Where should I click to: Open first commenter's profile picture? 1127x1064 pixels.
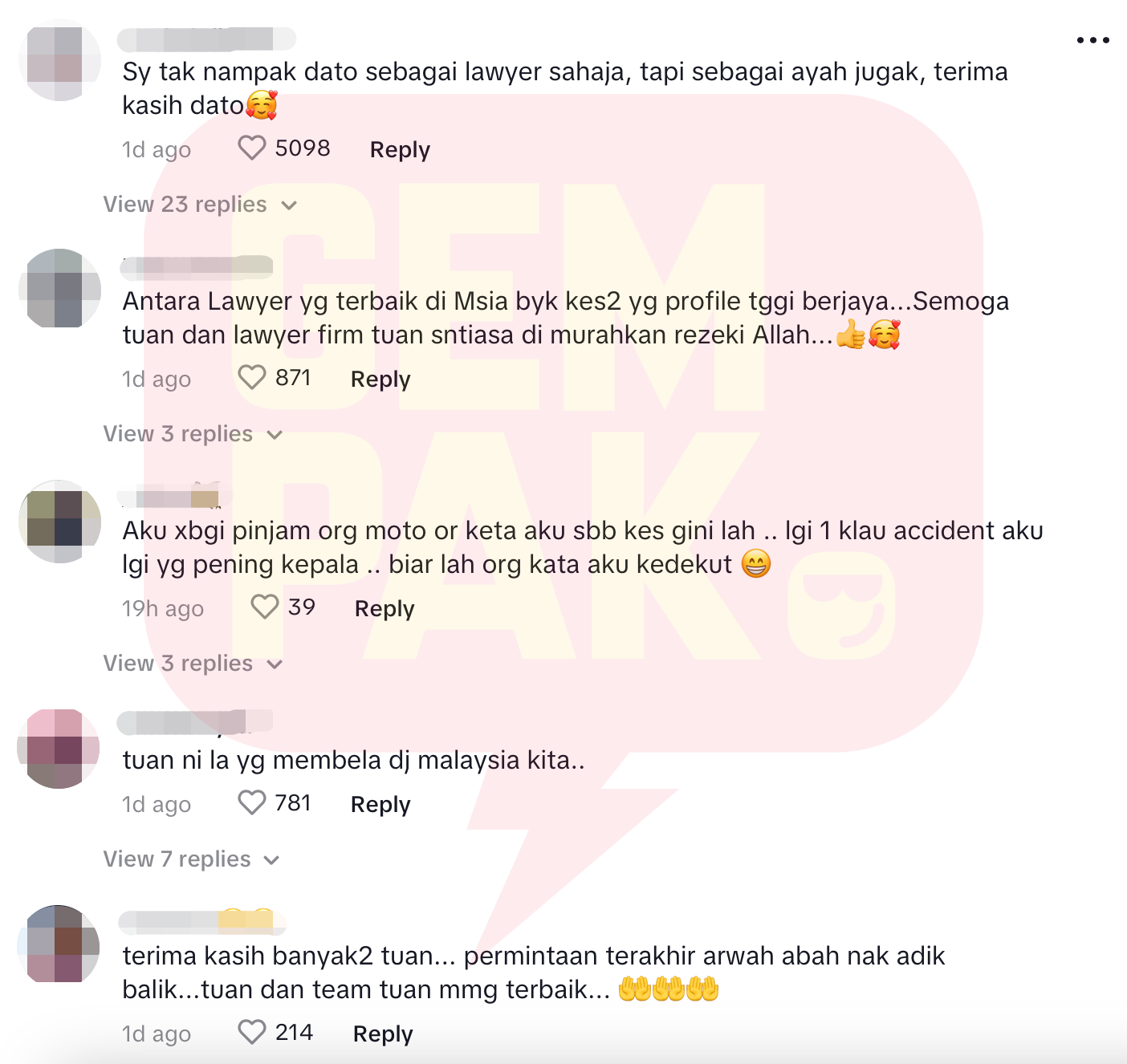[x=60, y=60]
